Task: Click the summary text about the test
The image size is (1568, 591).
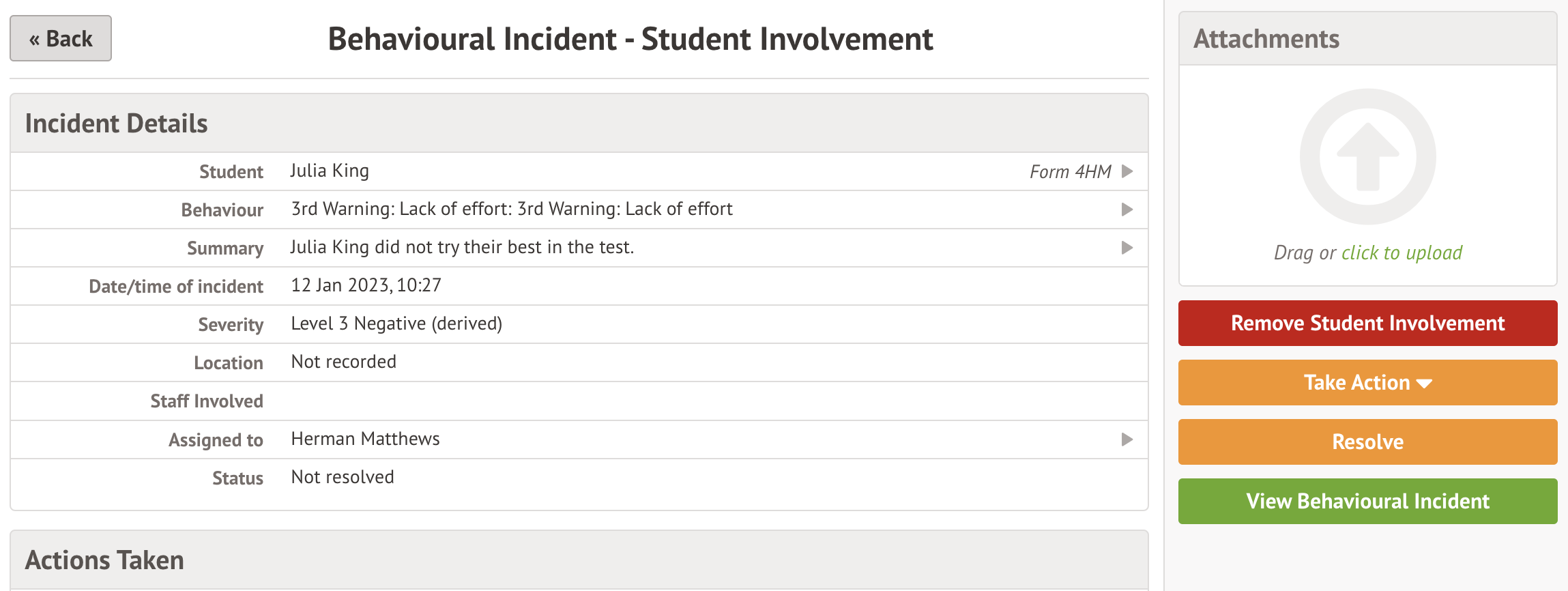Action: tap(462, 248)
